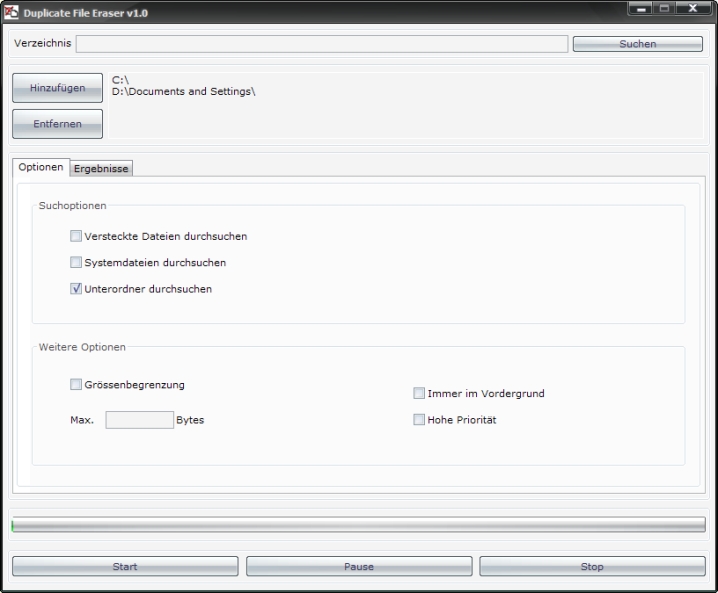Viewport: 718px width, 593px height.
Task: Open the Ergebnisse tab
Action: 101,169
